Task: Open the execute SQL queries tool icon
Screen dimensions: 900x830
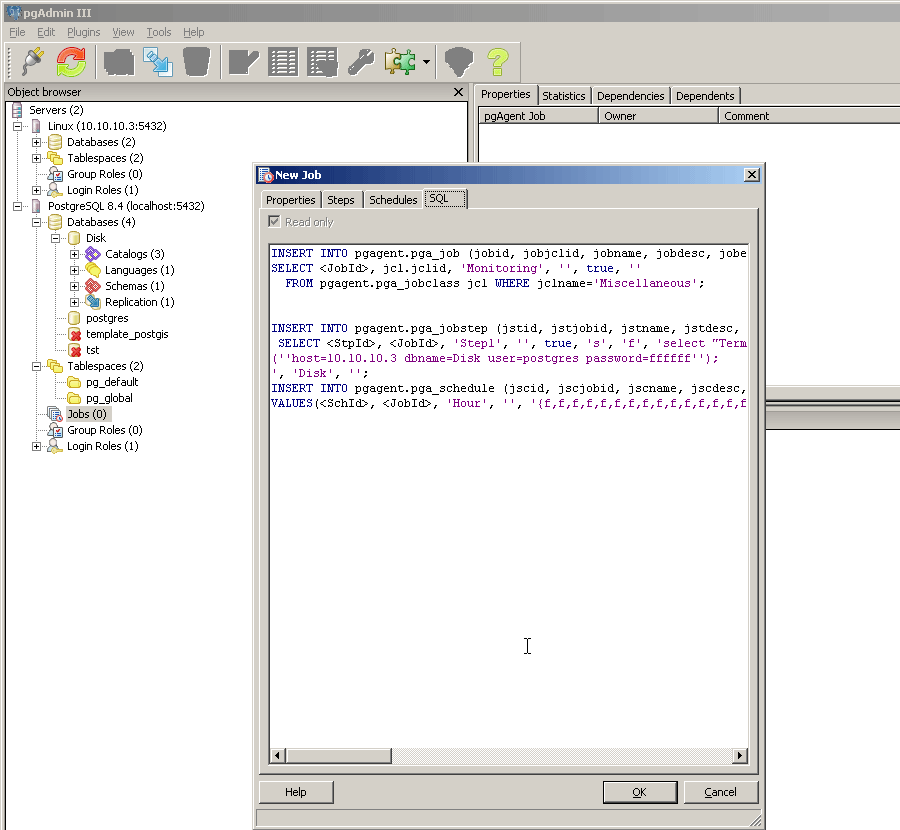Action: point(242,62)
